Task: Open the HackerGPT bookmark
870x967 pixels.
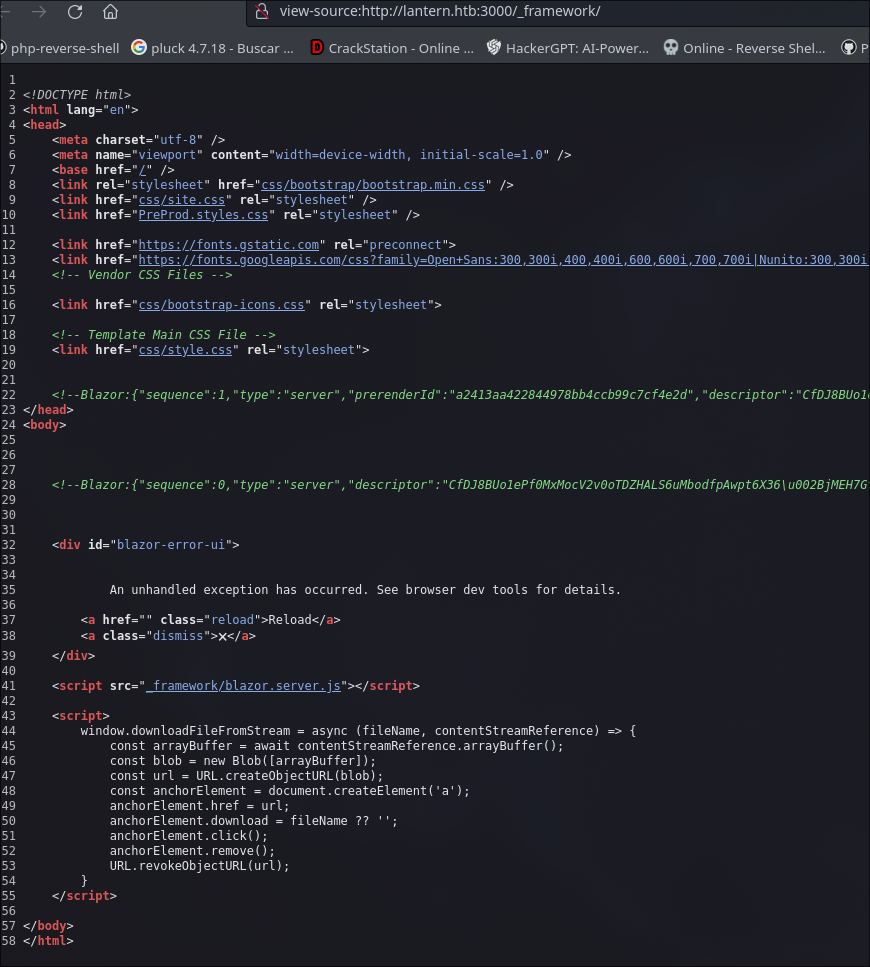Action: (568, 48)
